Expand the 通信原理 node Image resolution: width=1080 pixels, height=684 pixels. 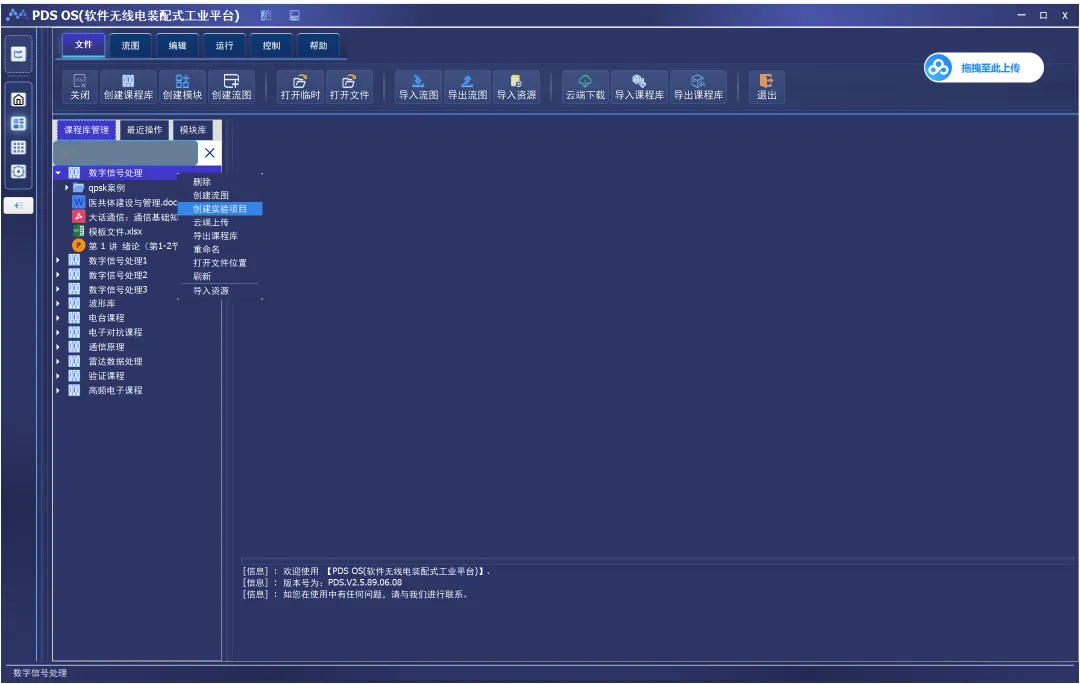coord(59,346)
